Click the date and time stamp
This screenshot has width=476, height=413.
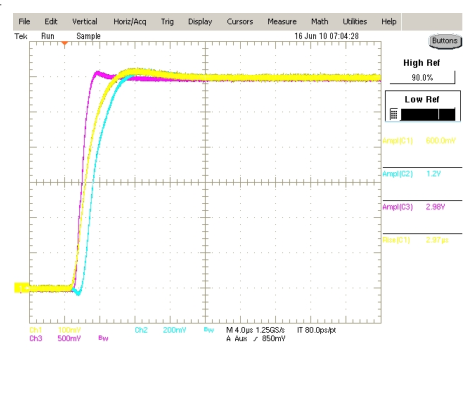coord(326,36)
